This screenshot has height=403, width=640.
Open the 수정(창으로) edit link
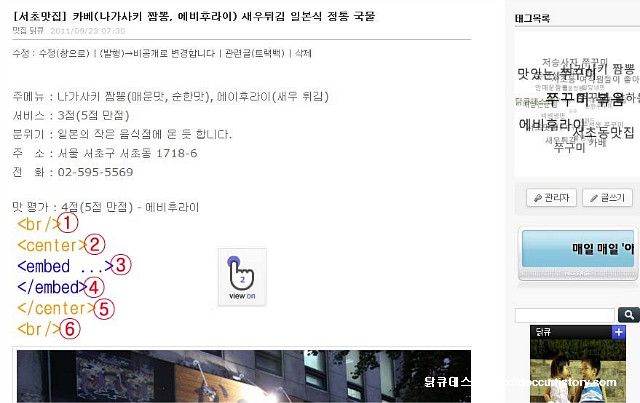[64, 53]
